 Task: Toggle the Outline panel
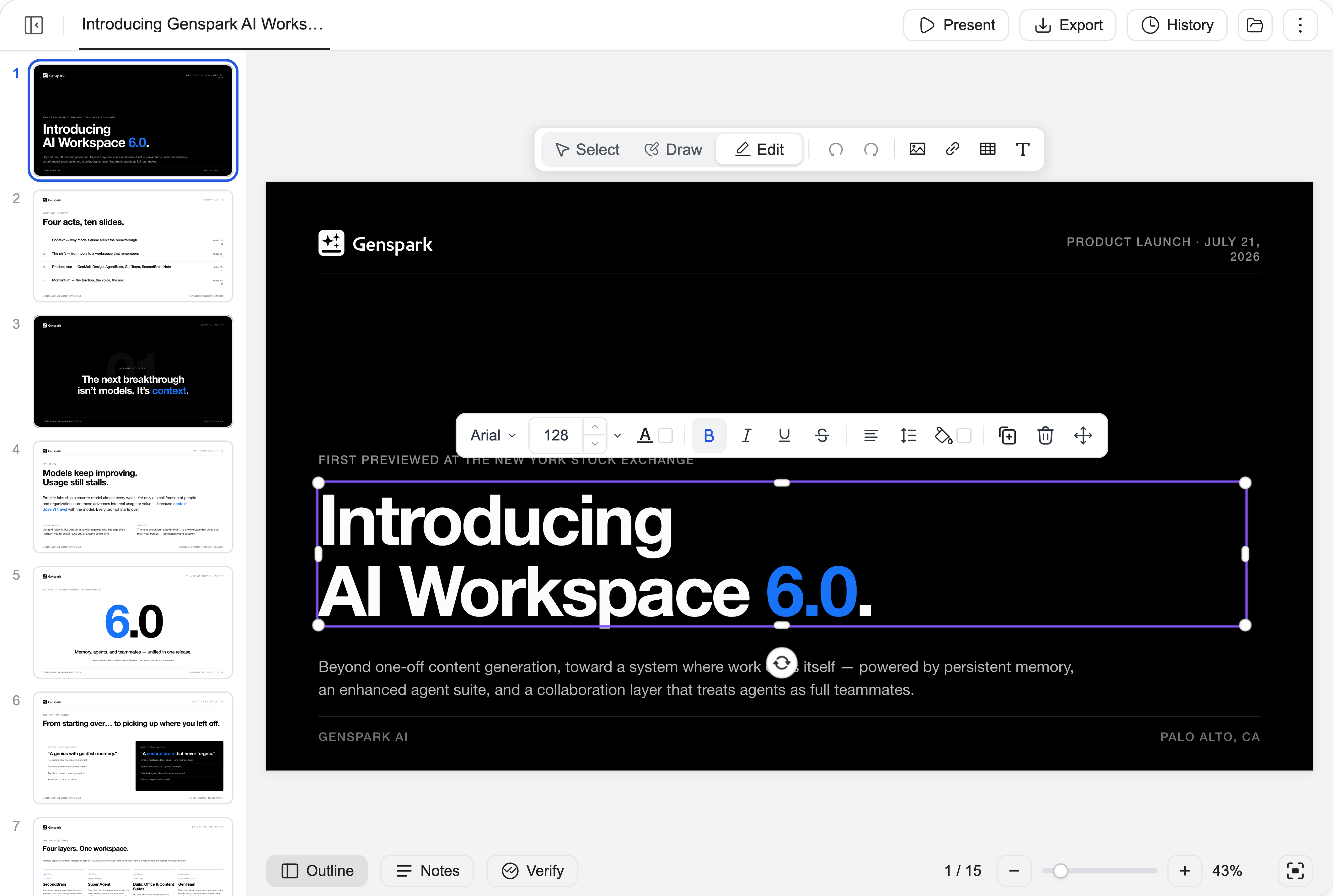pos(317,871)
